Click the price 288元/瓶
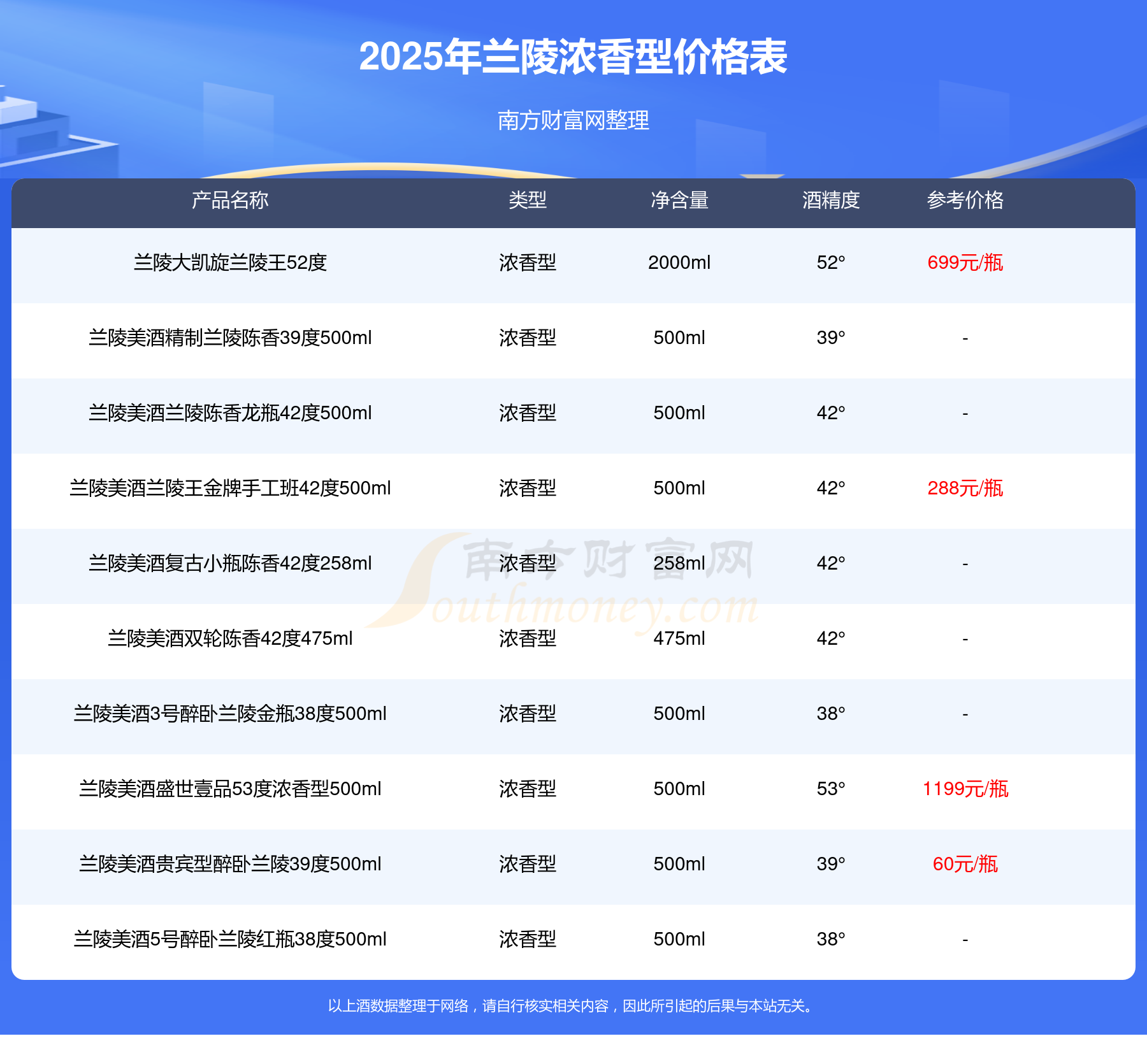This screenshot has height=1064, width=1147. tap(965, 488)
